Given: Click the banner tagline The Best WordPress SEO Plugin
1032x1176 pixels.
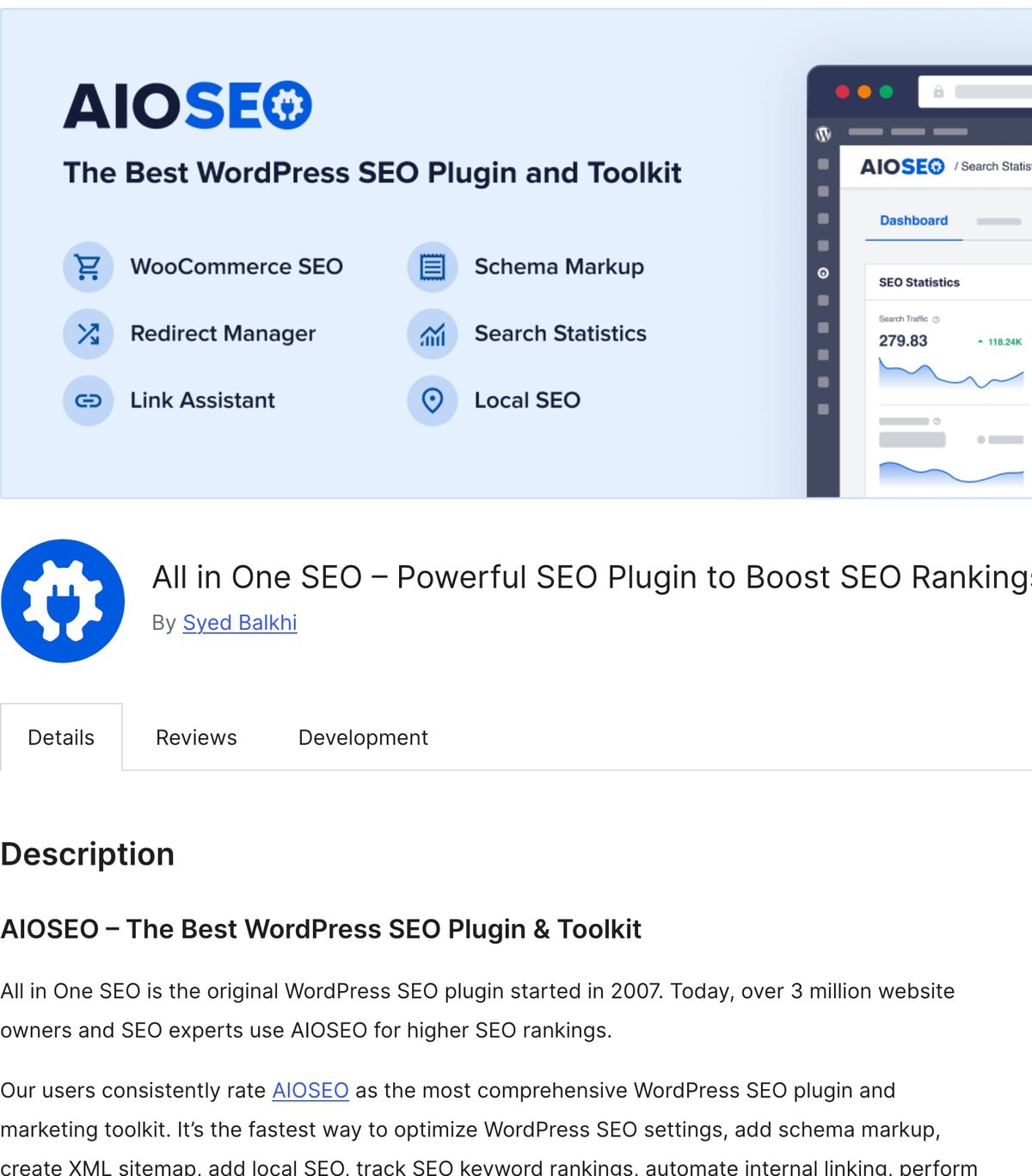Looking at the screenshot, I should (x=372, y=173).
